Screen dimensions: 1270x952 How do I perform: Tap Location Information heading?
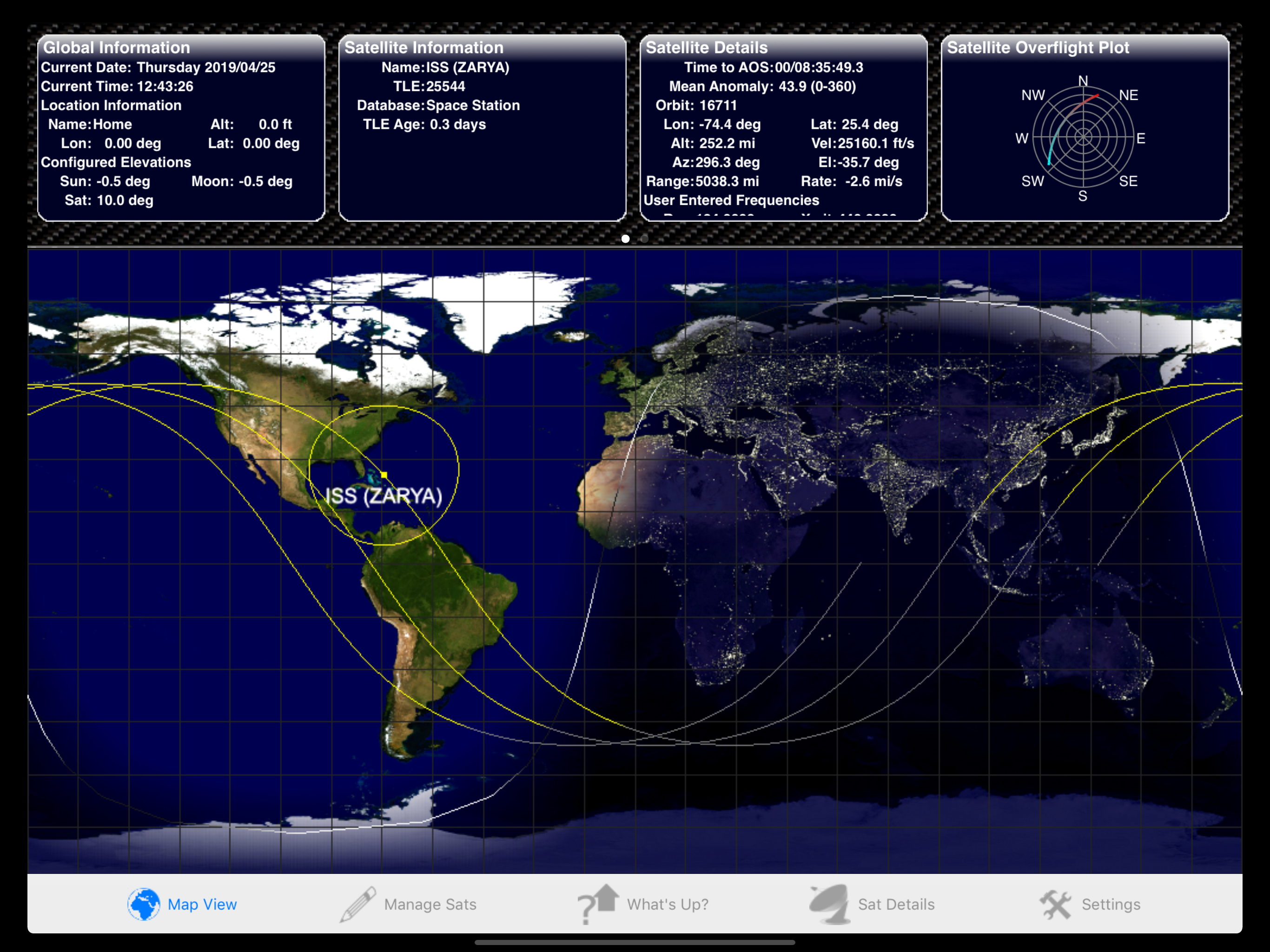pos(111,105)
